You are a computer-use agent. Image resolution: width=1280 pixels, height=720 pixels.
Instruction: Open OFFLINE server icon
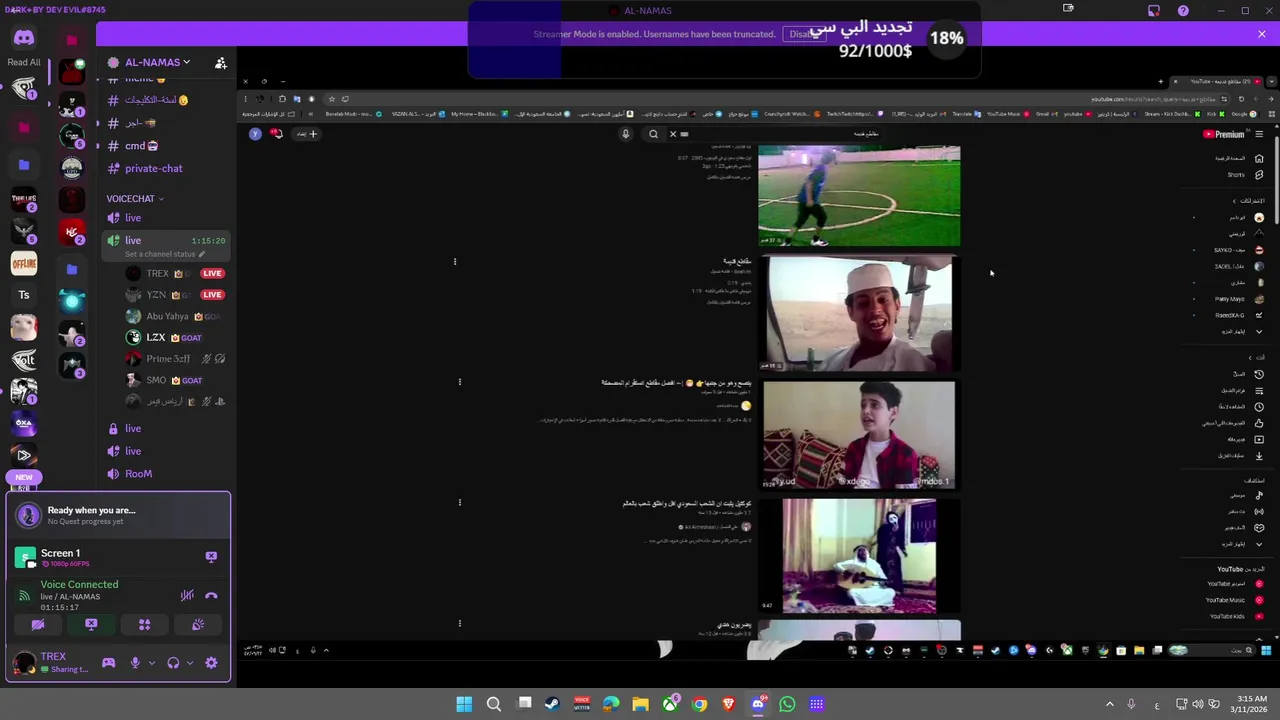pyautogui.click(x=24, y=263)
